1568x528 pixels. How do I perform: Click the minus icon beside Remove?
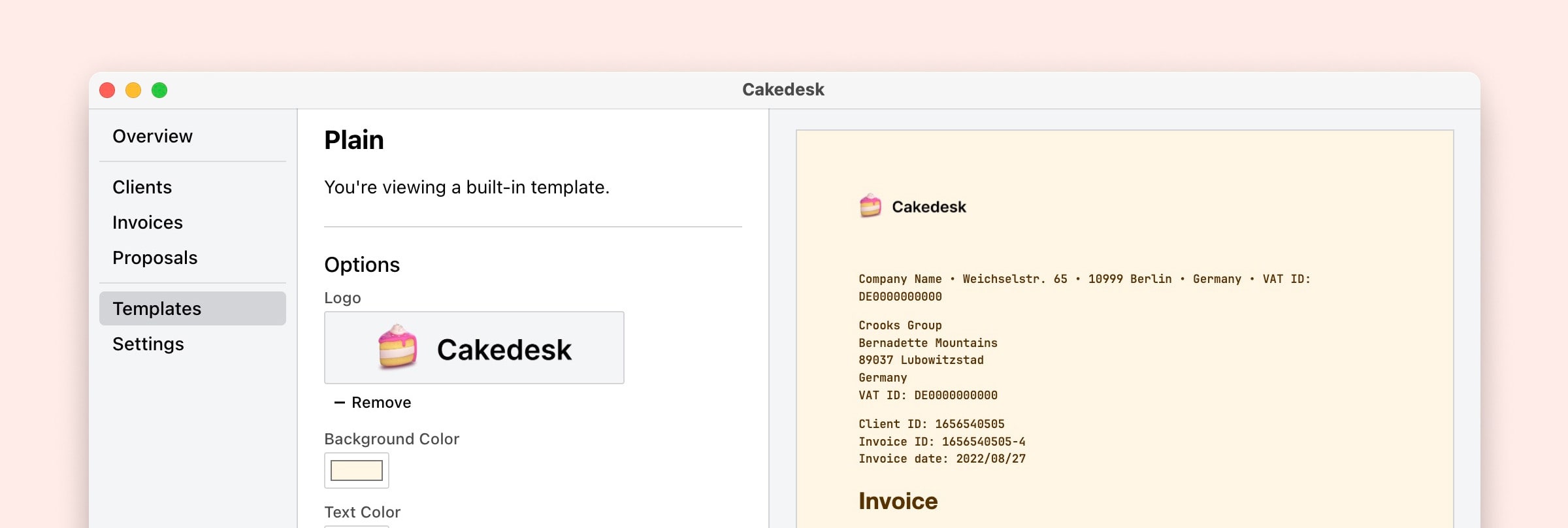coord(339,403)
